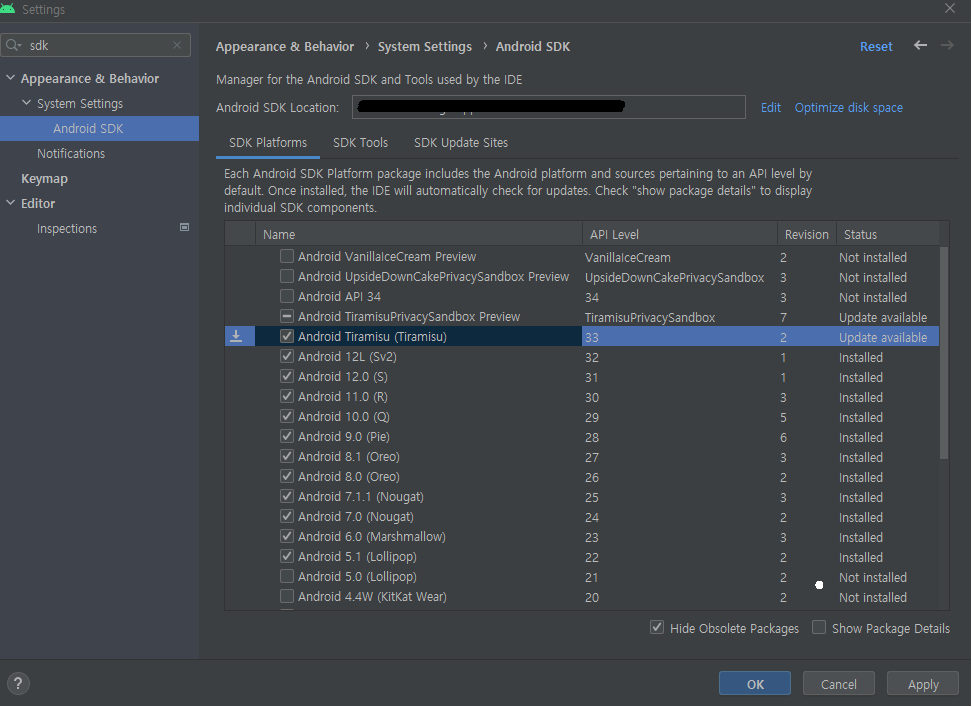Viewport: 972px width, 707px height.
Task: Click the search magnifier icon in settings
Action: [11, 45]
